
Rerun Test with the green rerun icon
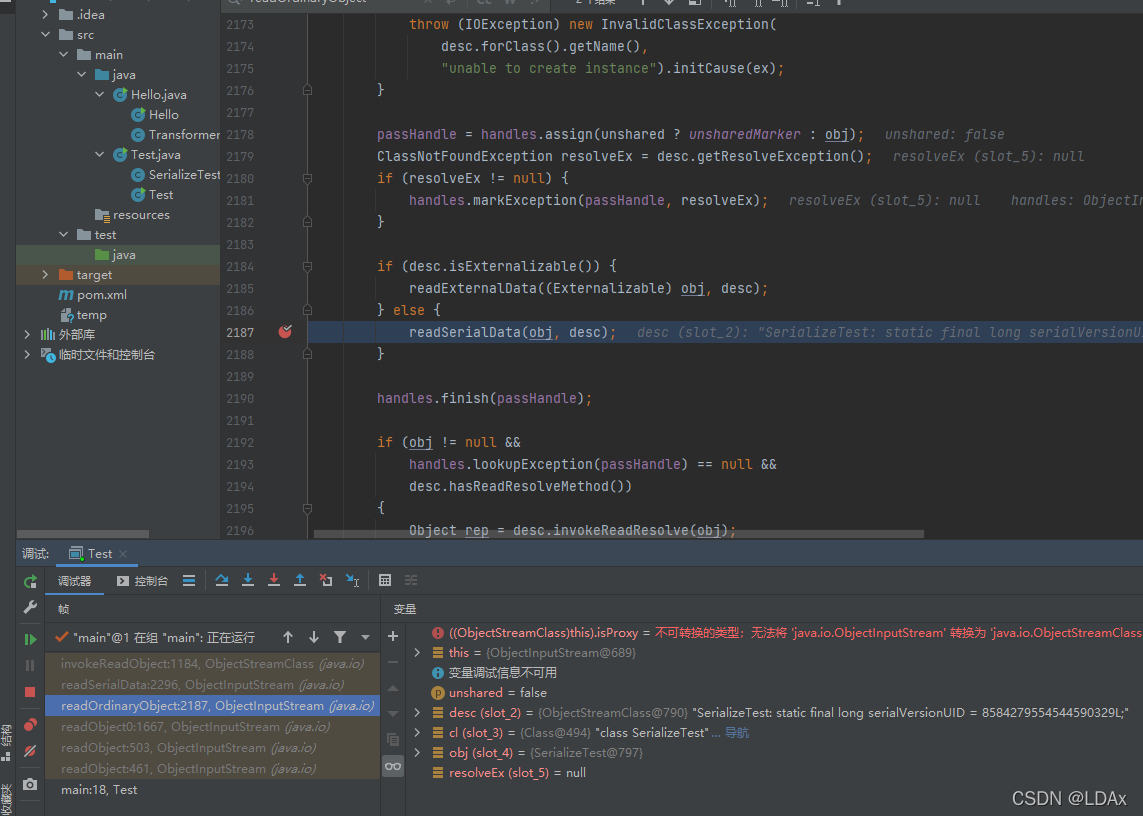[x=30, y=581]
